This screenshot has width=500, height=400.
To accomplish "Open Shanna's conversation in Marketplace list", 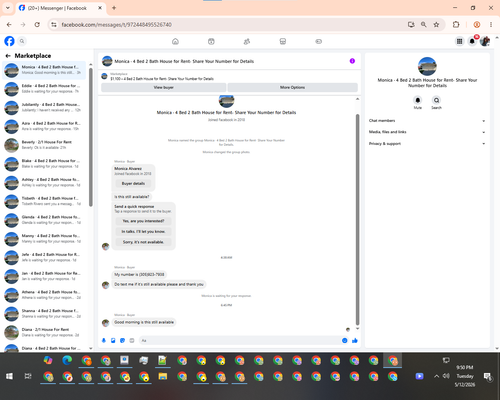I will point(44,313).
